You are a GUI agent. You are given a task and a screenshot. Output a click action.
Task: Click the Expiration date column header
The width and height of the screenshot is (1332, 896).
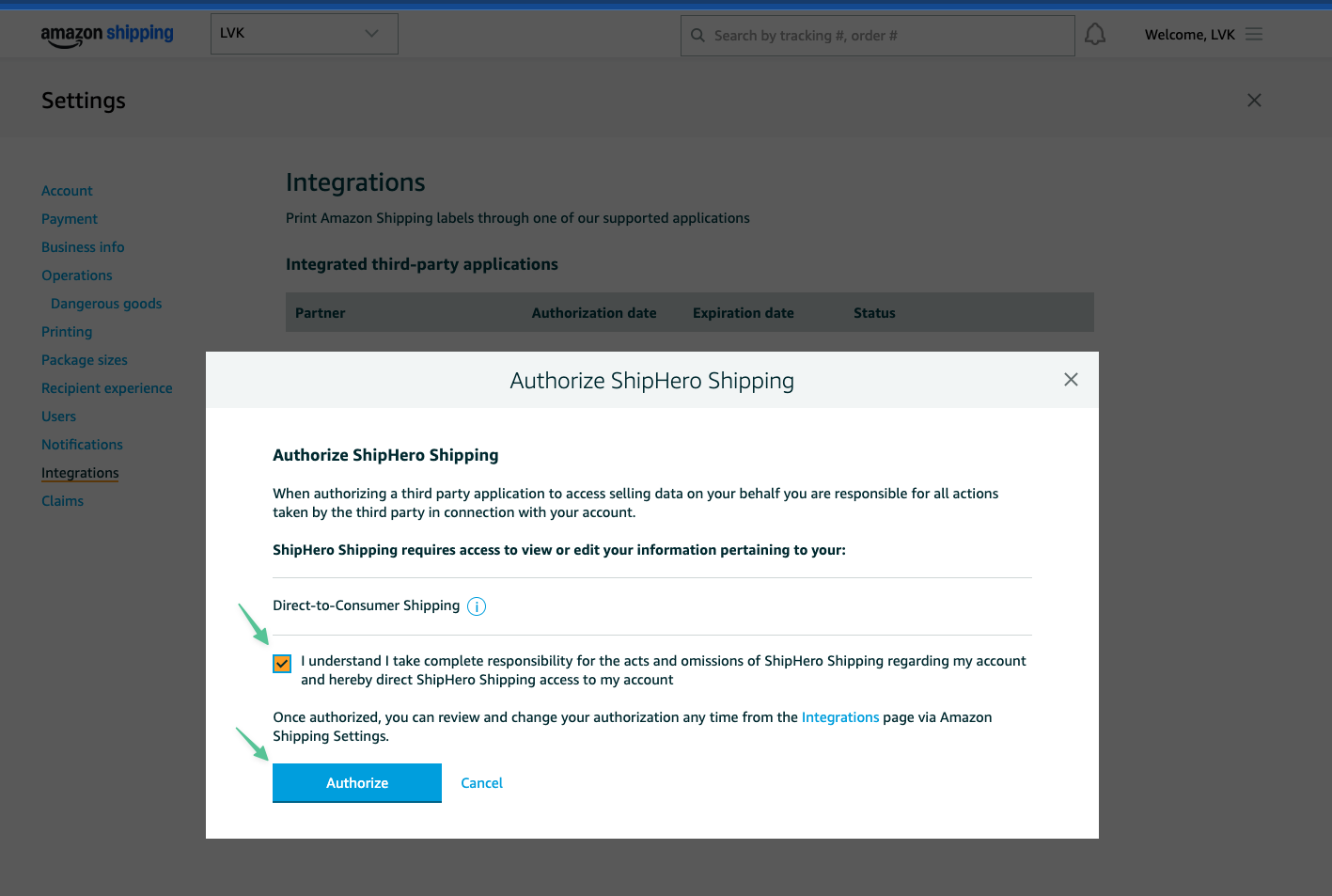pos(744,313)
